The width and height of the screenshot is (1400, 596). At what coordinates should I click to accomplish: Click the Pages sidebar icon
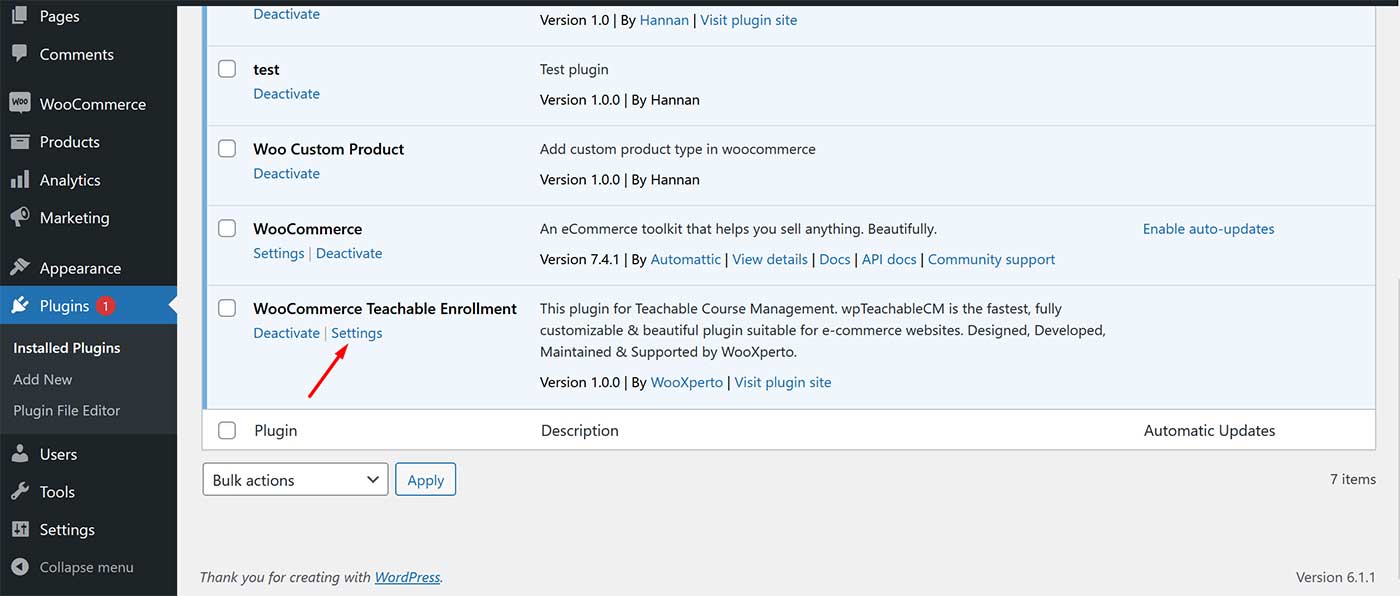point(19,16)
